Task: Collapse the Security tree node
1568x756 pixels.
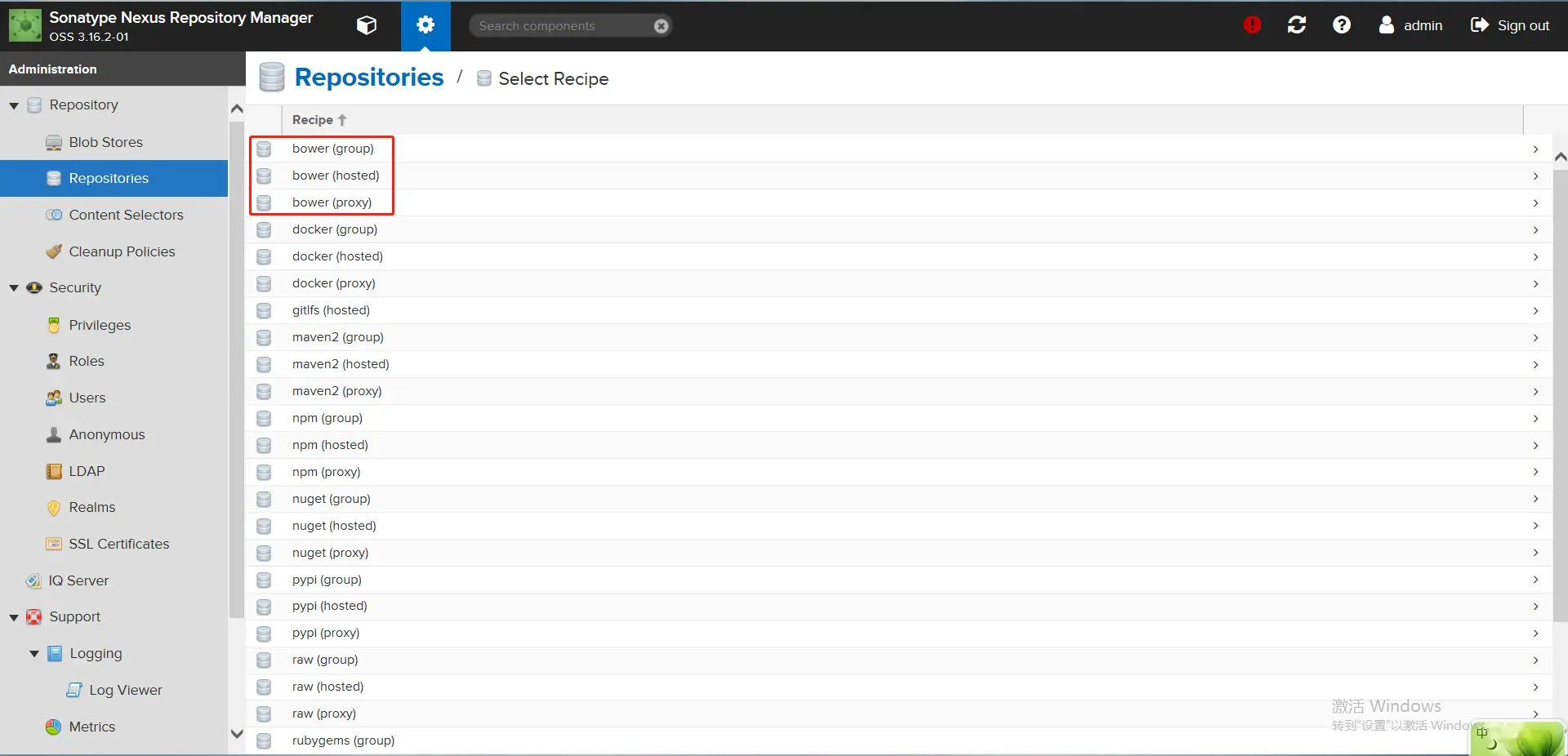Action: (14, 288)
